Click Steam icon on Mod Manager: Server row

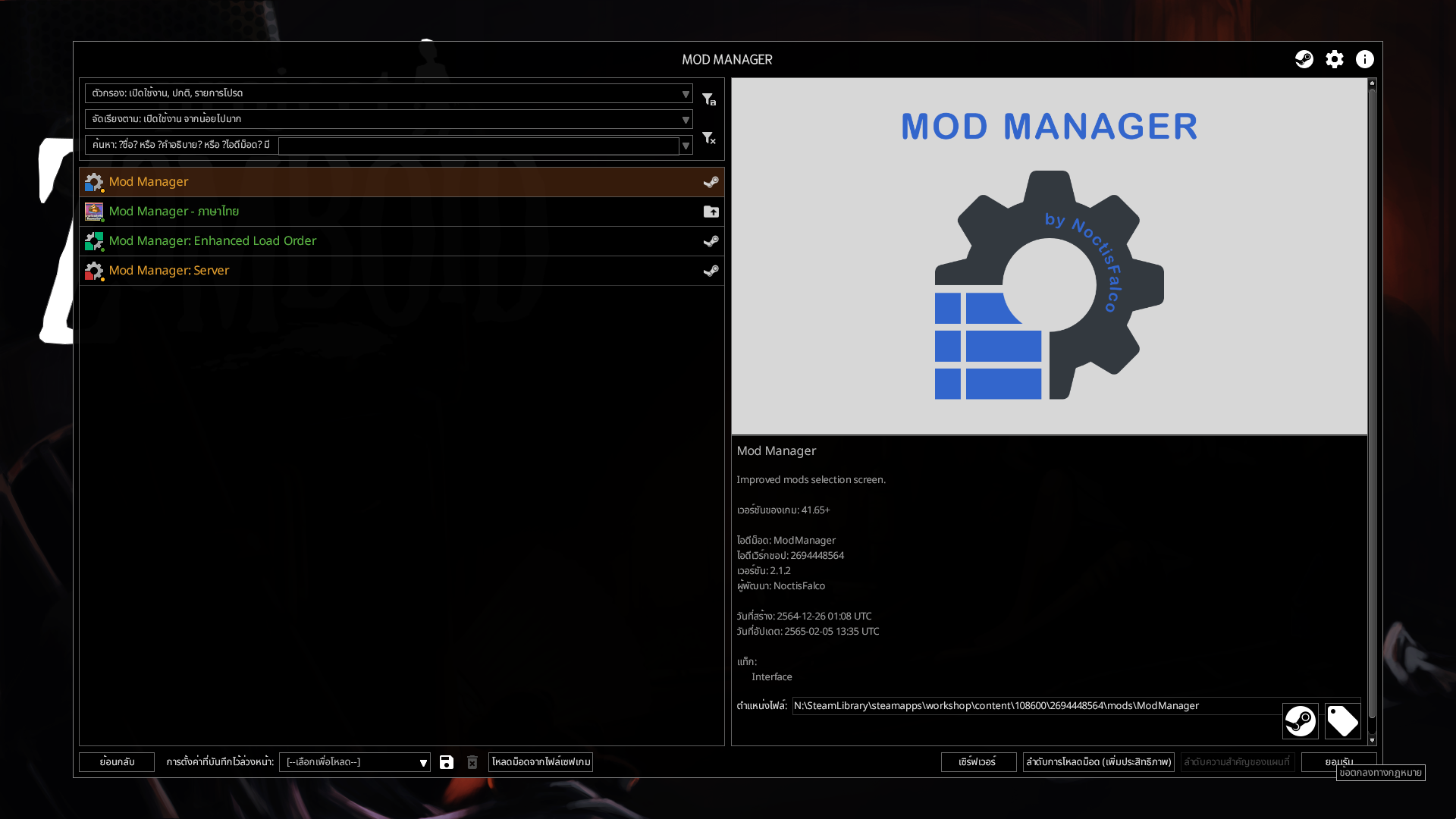point(711,271)
